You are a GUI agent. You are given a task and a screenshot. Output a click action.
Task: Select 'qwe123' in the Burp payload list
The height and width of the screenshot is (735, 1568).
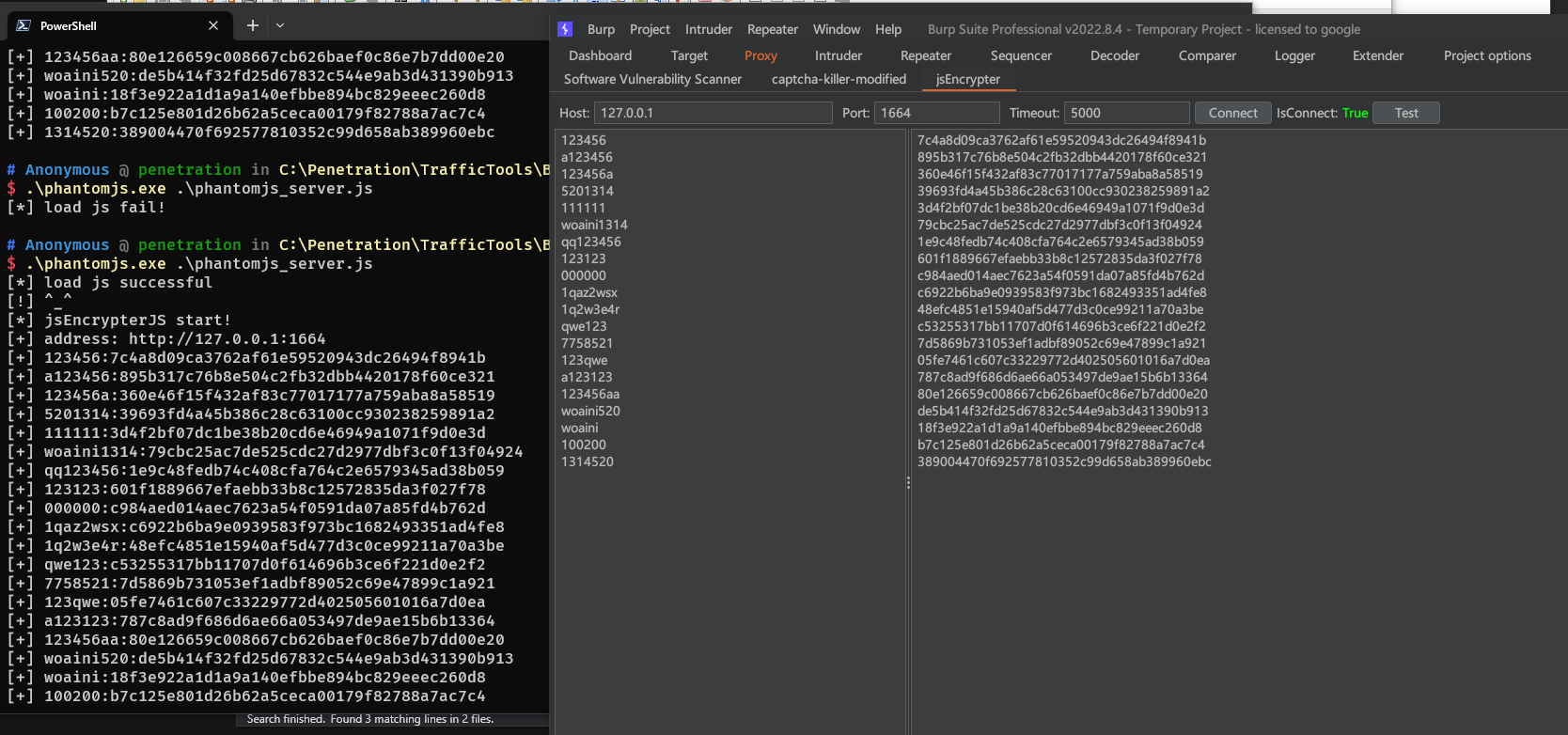tap(584, 326)
